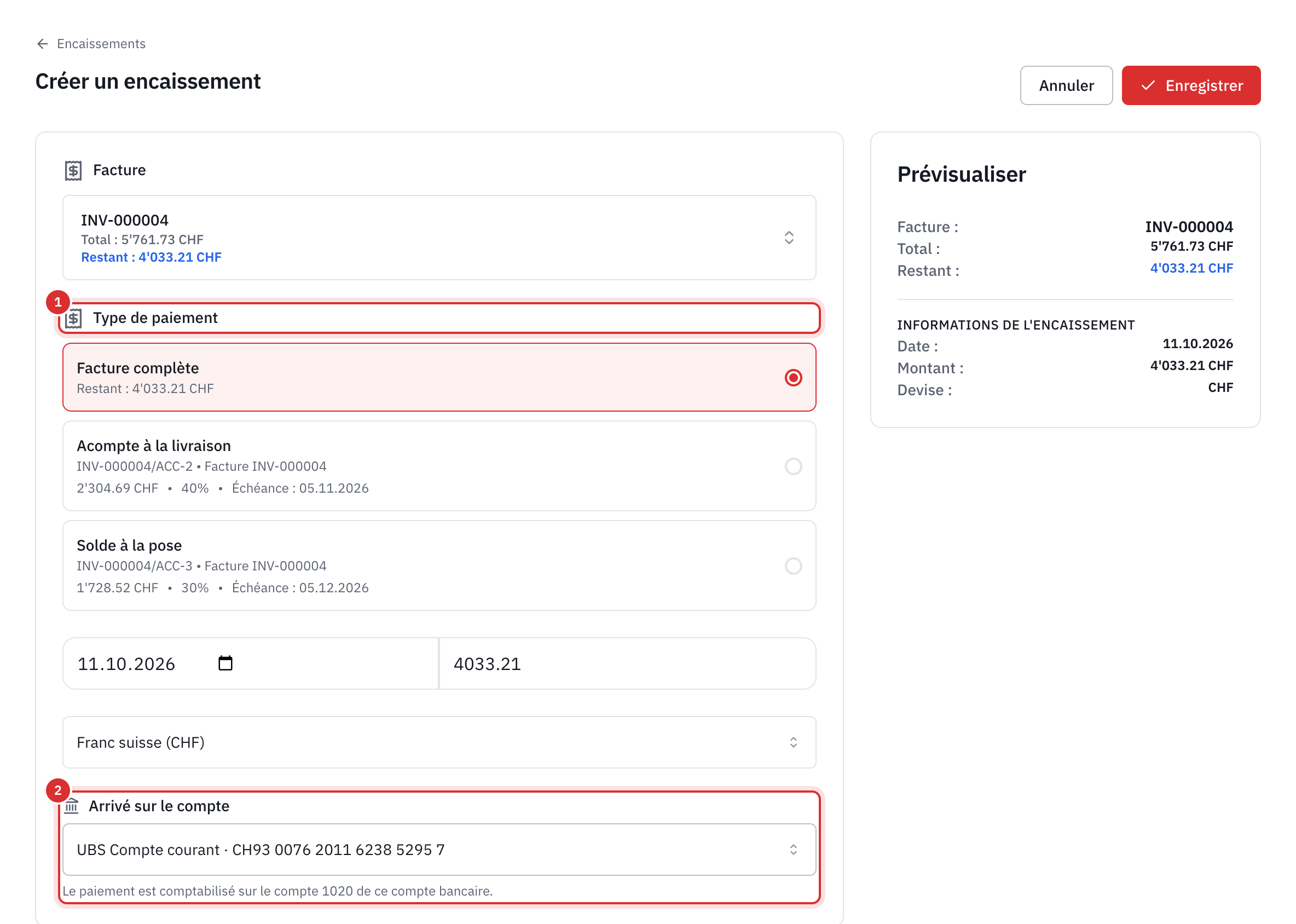This screenshot has height=924, width=1296.
Task: Click the invoice selector's up-down chevron
Action: tap(789, 238)
